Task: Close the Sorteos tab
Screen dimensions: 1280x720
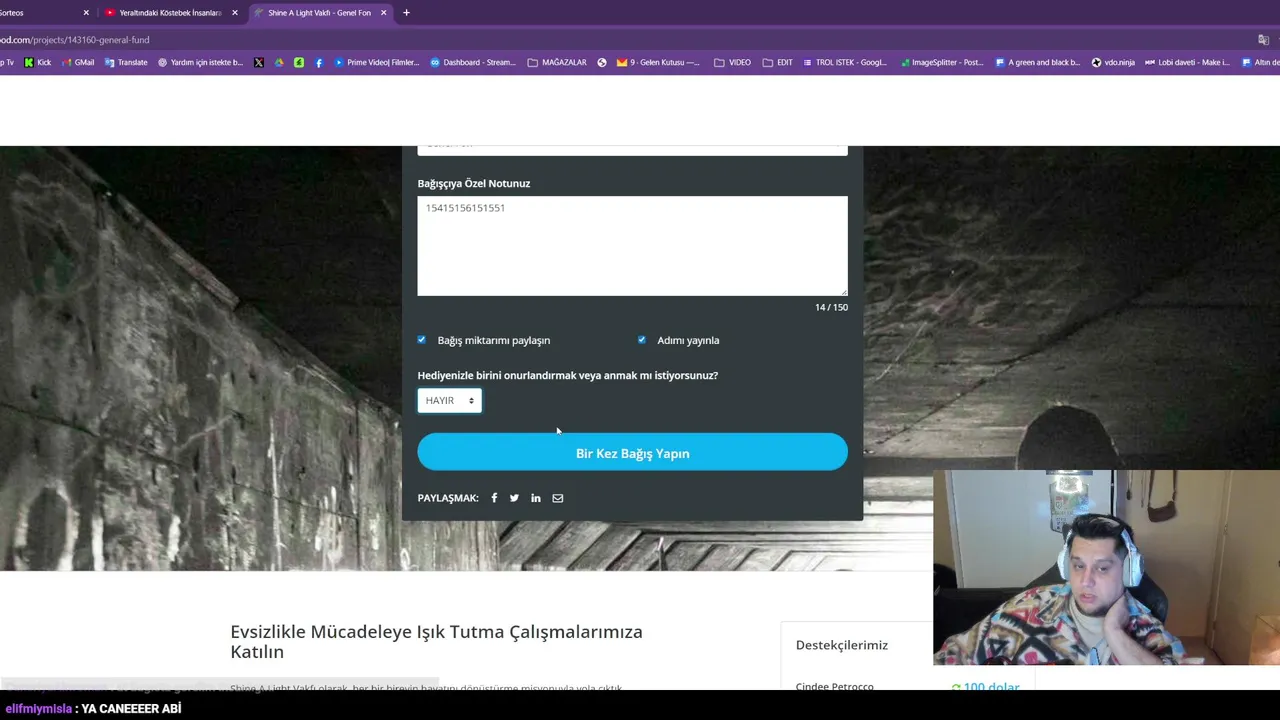Action: pyautogui.click(x=86, y=13)
